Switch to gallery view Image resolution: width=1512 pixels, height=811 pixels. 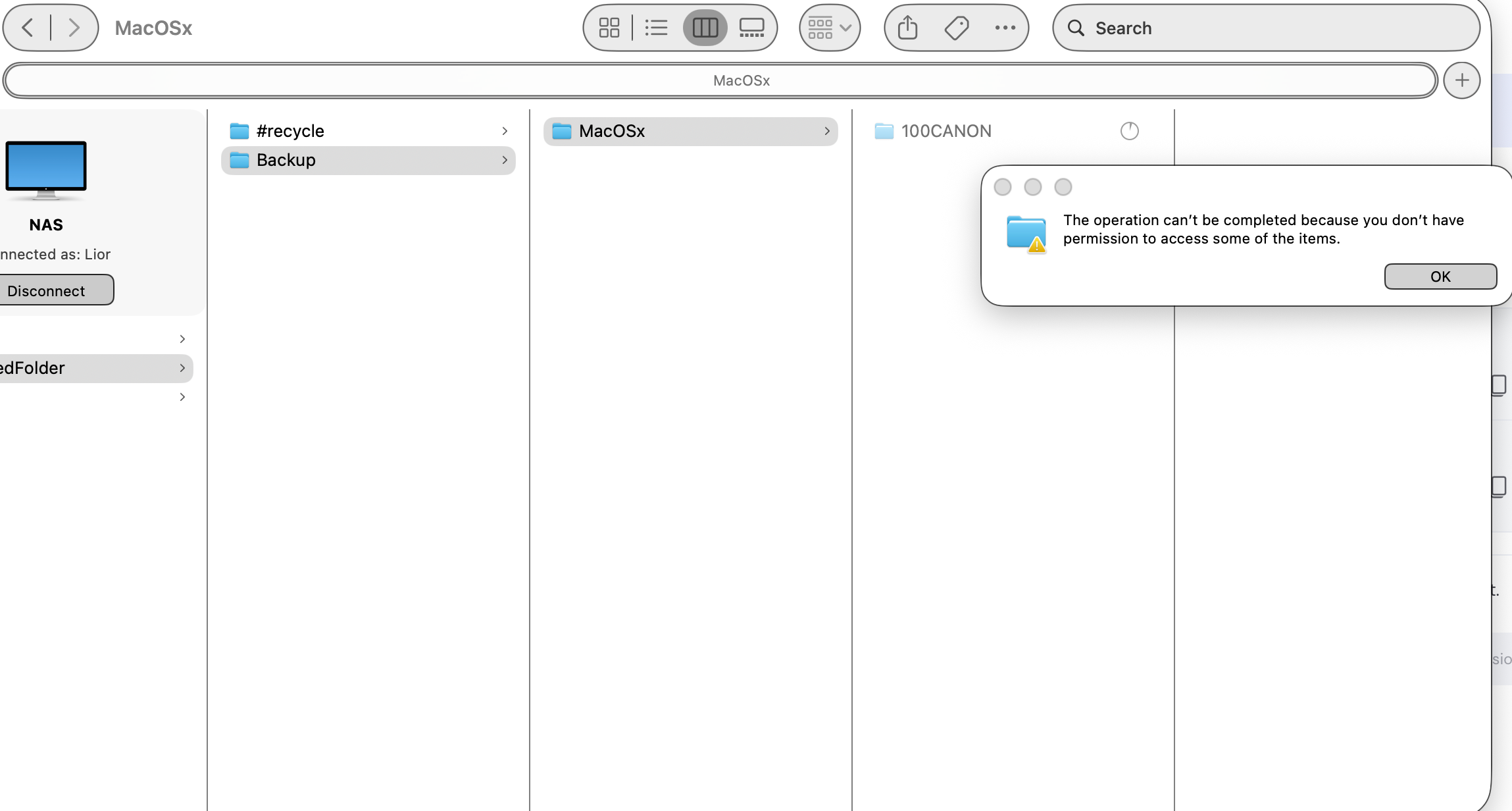click(x=751, y=28)
